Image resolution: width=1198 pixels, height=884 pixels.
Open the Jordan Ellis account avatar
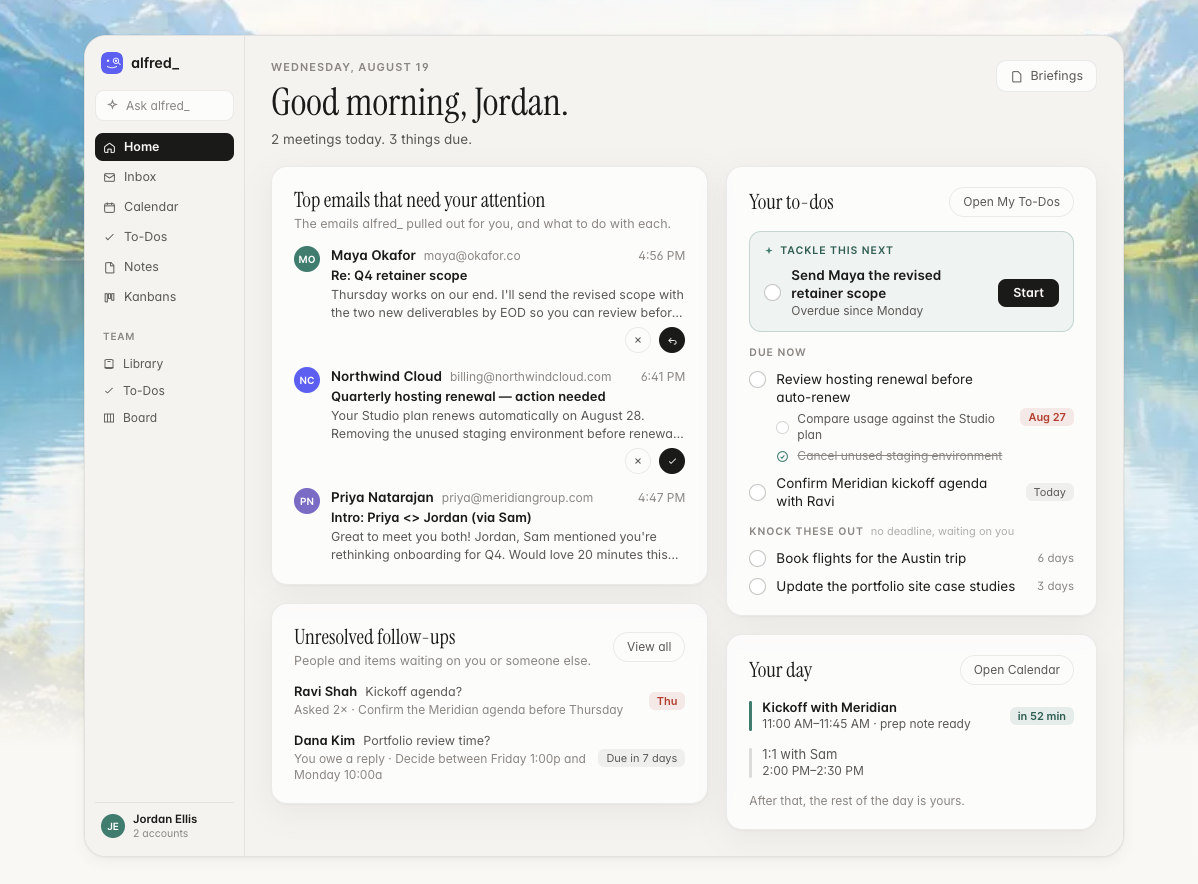point(113,825)
